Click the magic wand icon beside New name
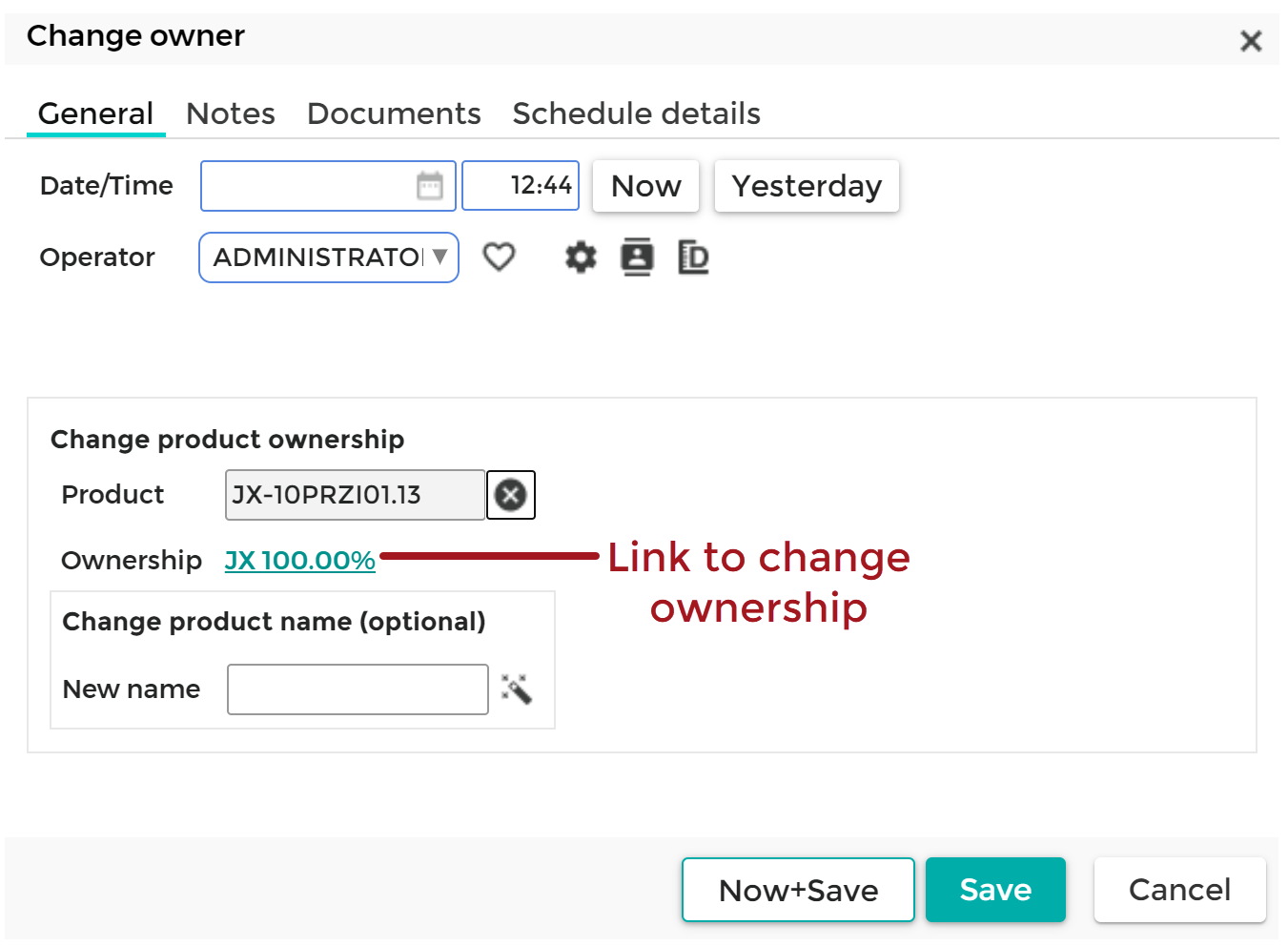The height and width of the screenshot is (946, 1288). 516,689
